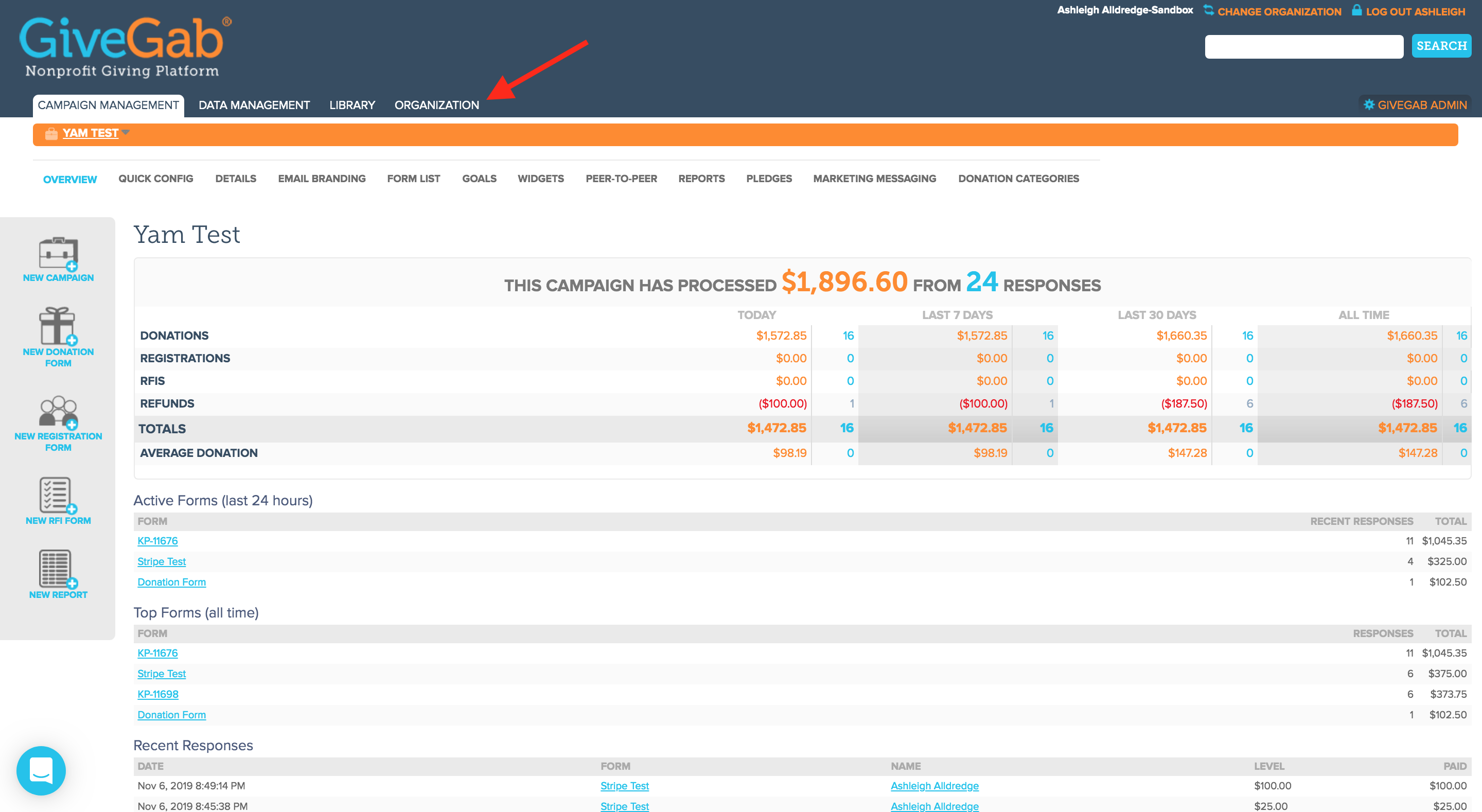
Task: Focus the search input field
Action: tap(1303, 47)
